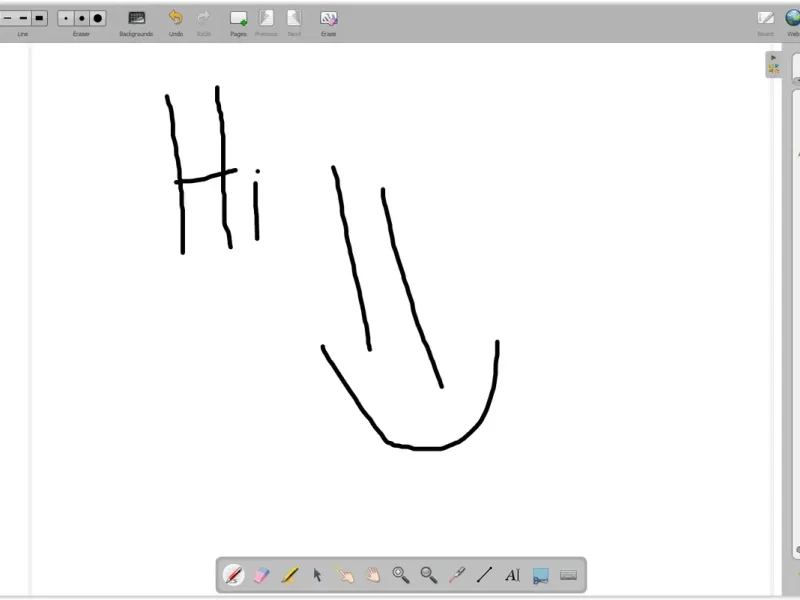Image resolution: width=800 pixels, height=600 pixels.
Task: Select the pink Eraser tool
Action: [261, 575]
